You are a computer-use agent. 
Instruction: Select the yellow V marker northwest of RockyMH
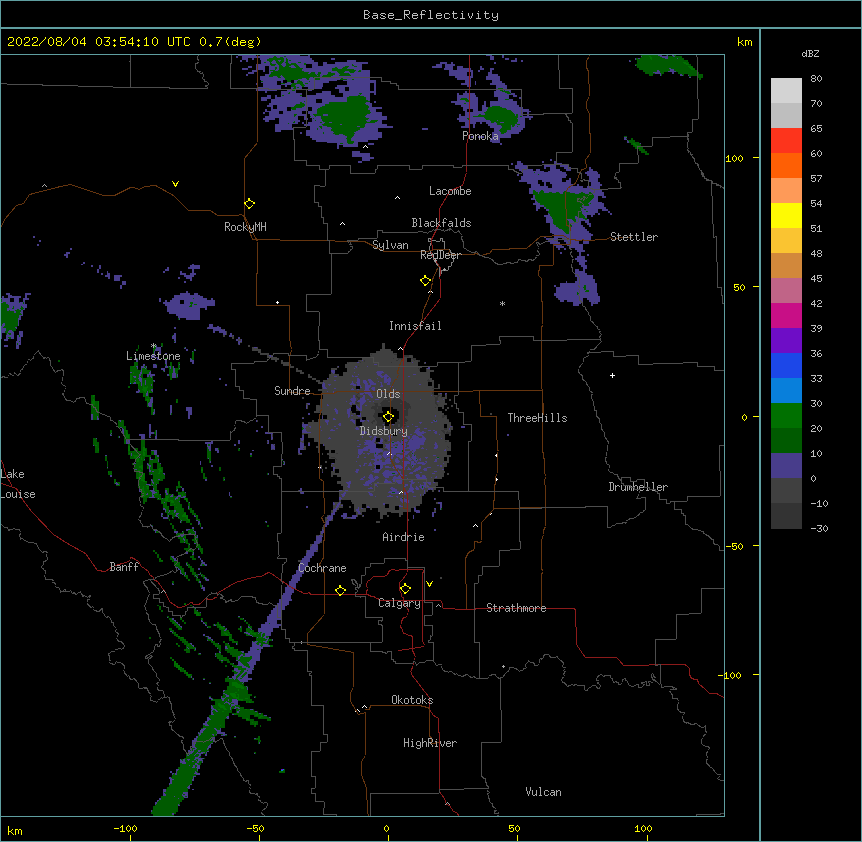coord(175,184)
